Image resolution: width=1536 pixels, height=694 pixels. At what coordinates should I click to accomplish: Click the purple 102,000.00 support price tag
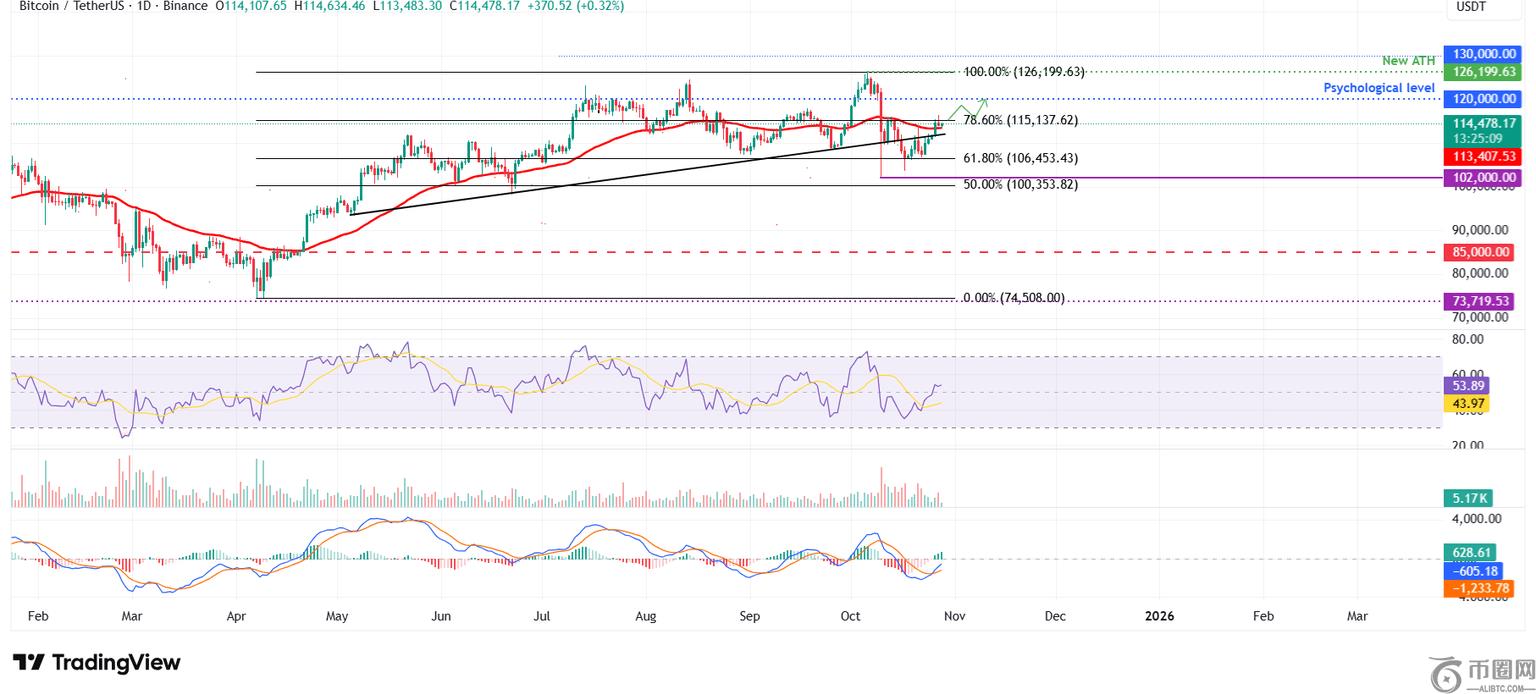click(x=1479, y=177)
